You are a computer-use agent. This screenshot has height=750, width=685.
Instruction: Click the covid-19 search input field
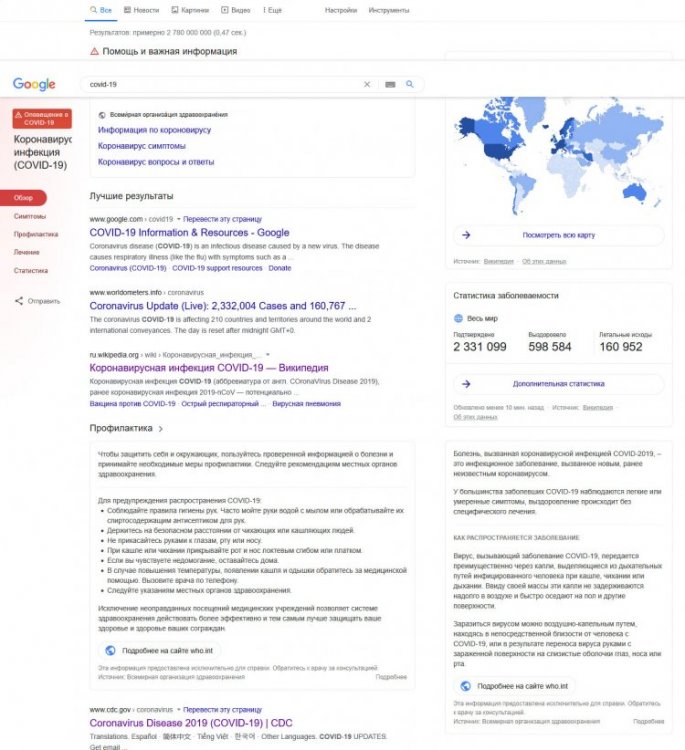(x=225, y=84)
